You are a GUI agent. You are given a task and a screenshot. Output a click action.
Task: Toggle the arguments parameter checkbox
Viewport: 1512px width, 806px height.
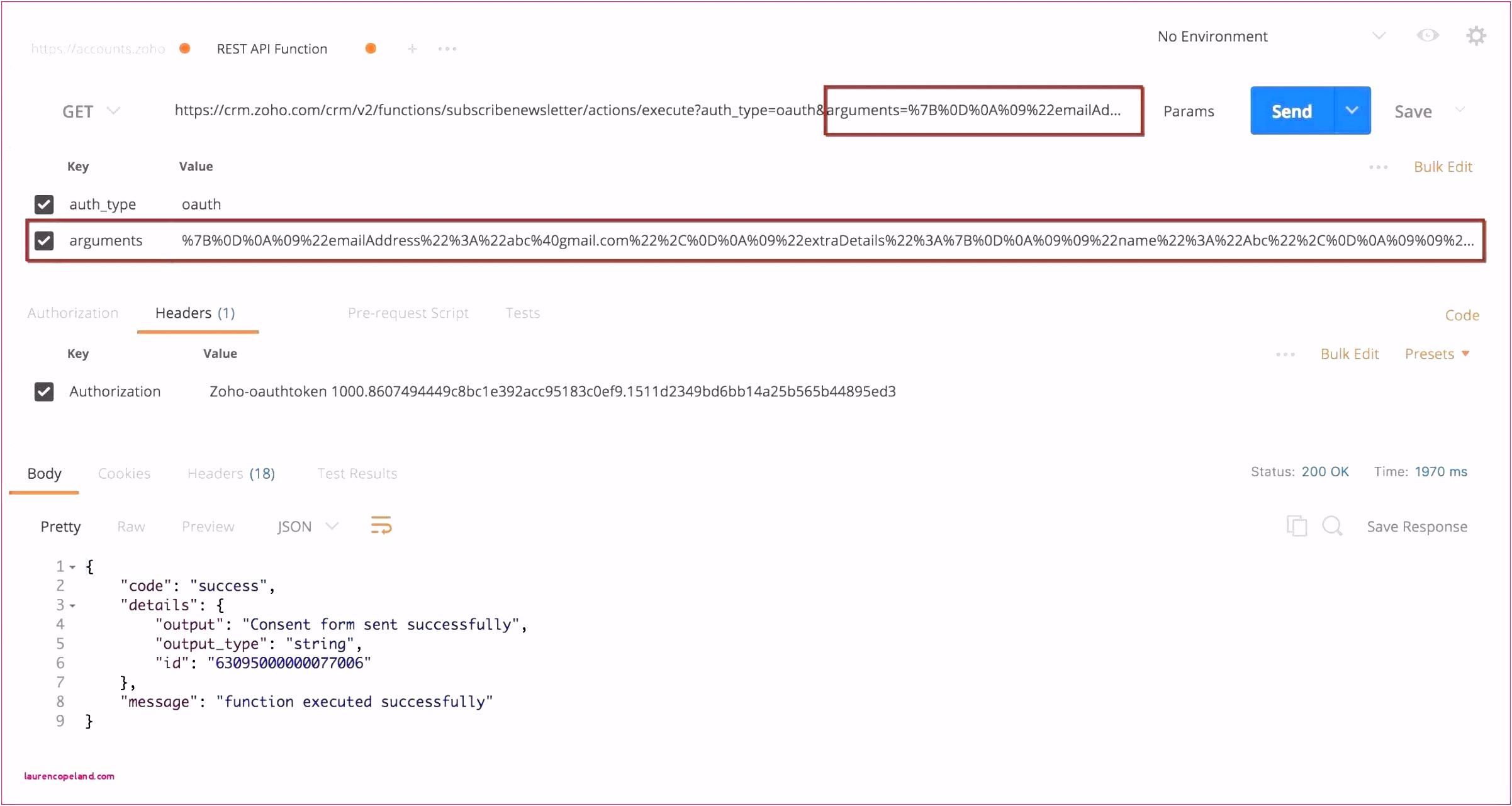point(44,240)
